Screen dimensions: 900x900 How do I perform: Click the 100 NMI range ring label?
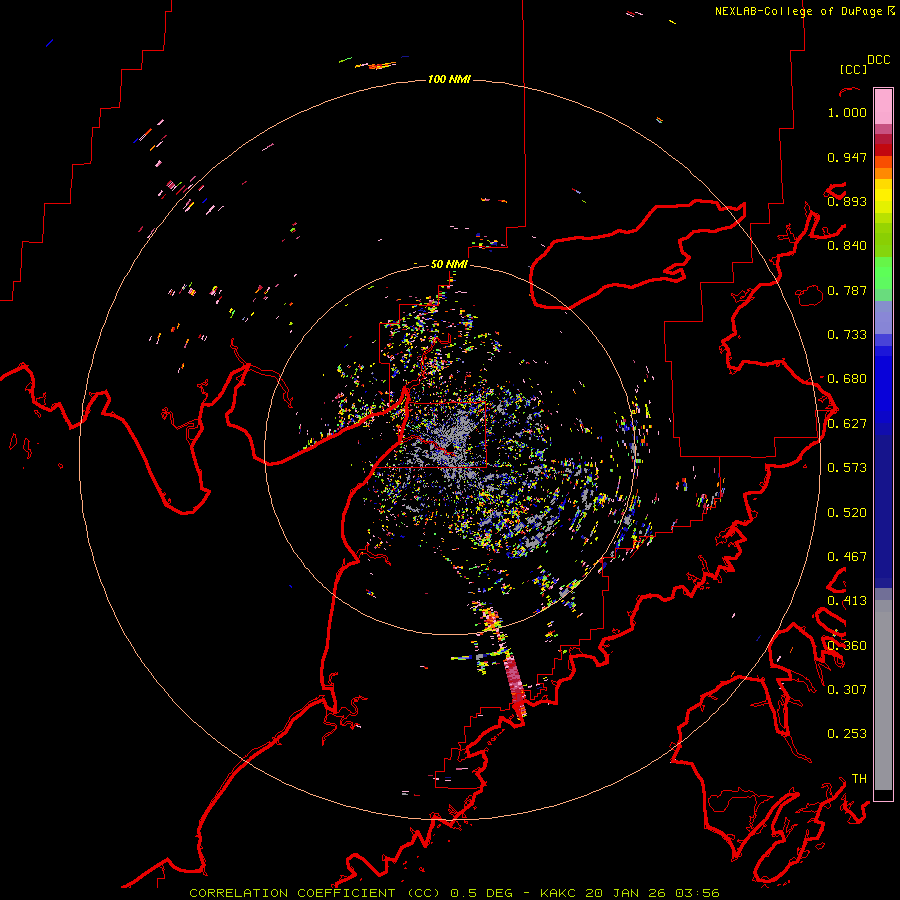(449, 79)
